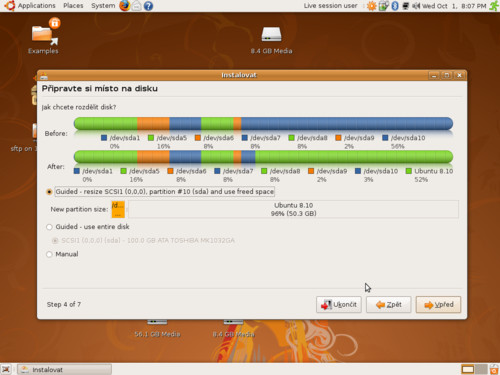Viewport: 500px width, 375px height.
Task: Click the Ubuntu 8.10 green swatch in After legend
Action: pyautogui.click(x=409, y=171)
